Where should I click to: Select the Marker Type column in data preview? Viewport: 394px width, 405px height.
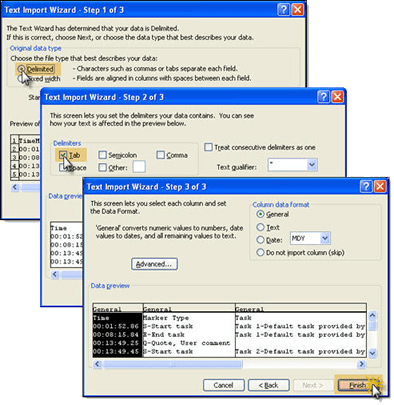coord(189,318)
